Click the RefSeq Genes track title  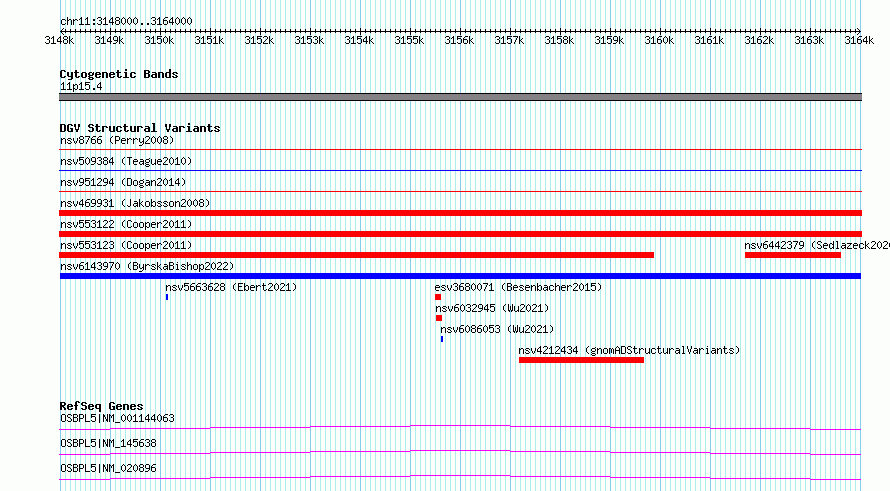pyautogui.click(x=102, y=406)
